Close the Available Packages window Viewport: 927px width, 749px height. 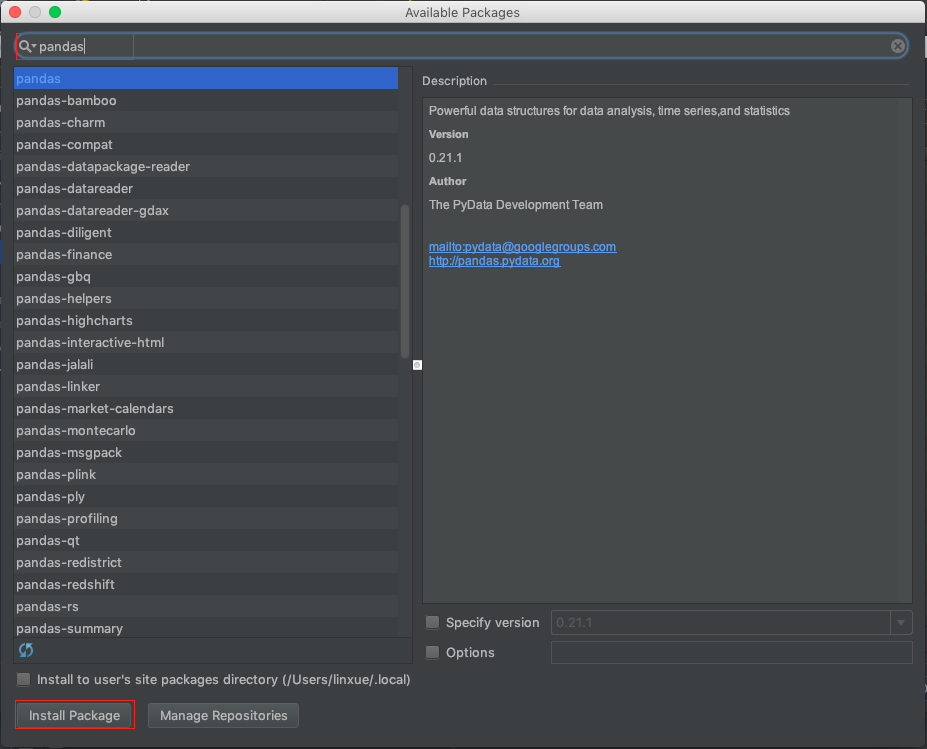pyautogui.click(x=15, y=12)
